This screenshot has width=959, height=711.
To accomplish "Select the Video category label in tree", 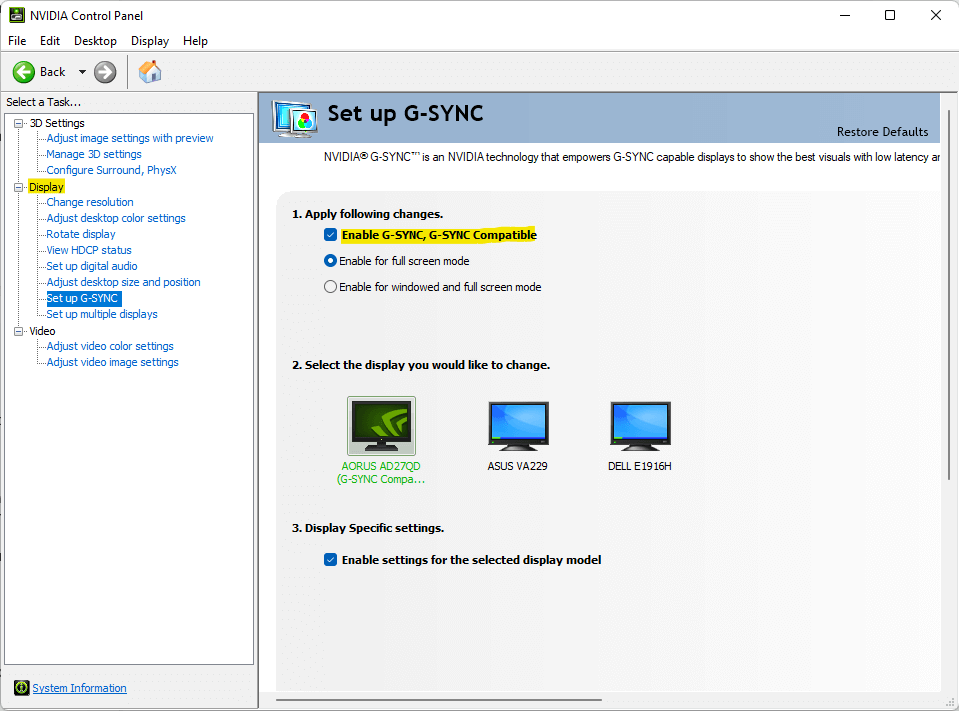I will coord(42,331).
